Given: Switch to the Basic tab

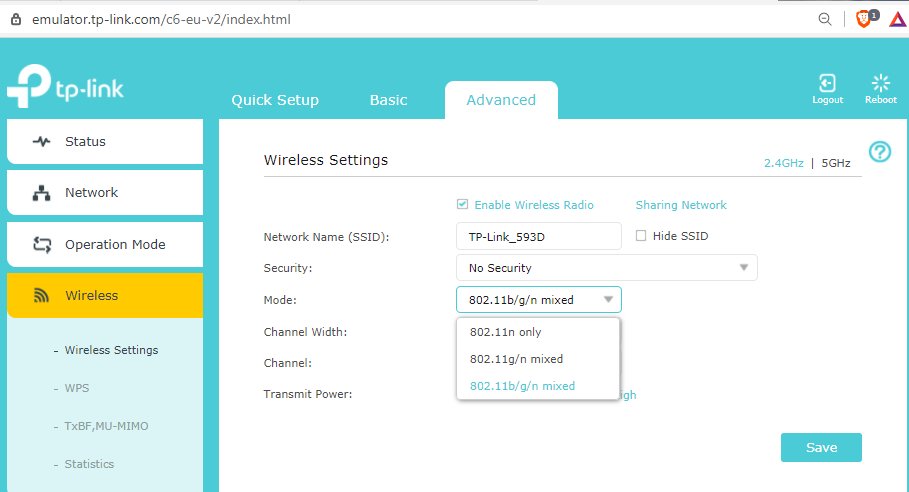Looking at the screenshot, I should click(388, 100).
